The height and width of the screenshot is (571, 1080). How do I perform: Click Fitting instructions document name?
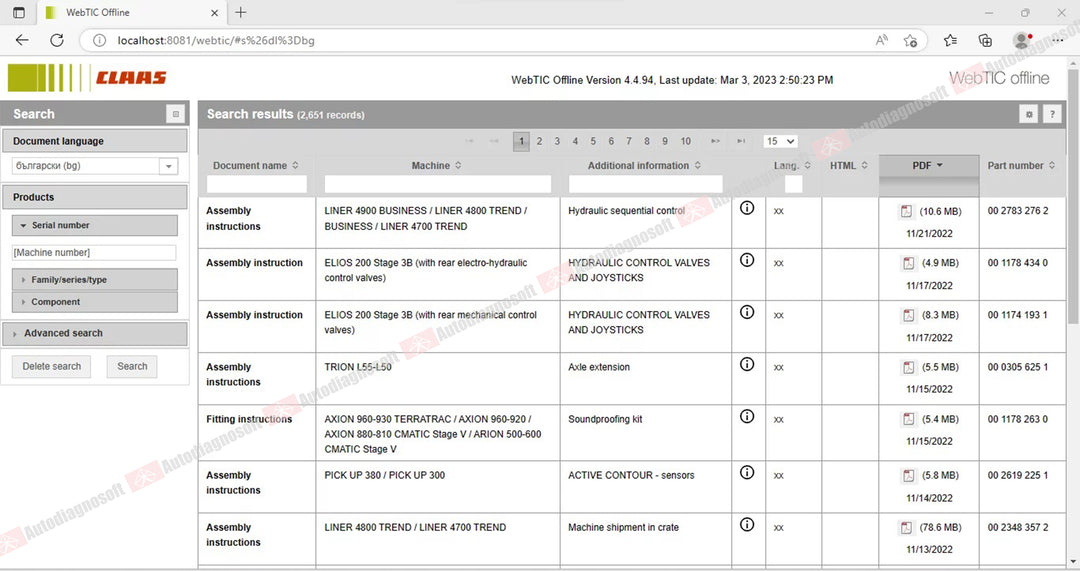(x=249, y=419)
